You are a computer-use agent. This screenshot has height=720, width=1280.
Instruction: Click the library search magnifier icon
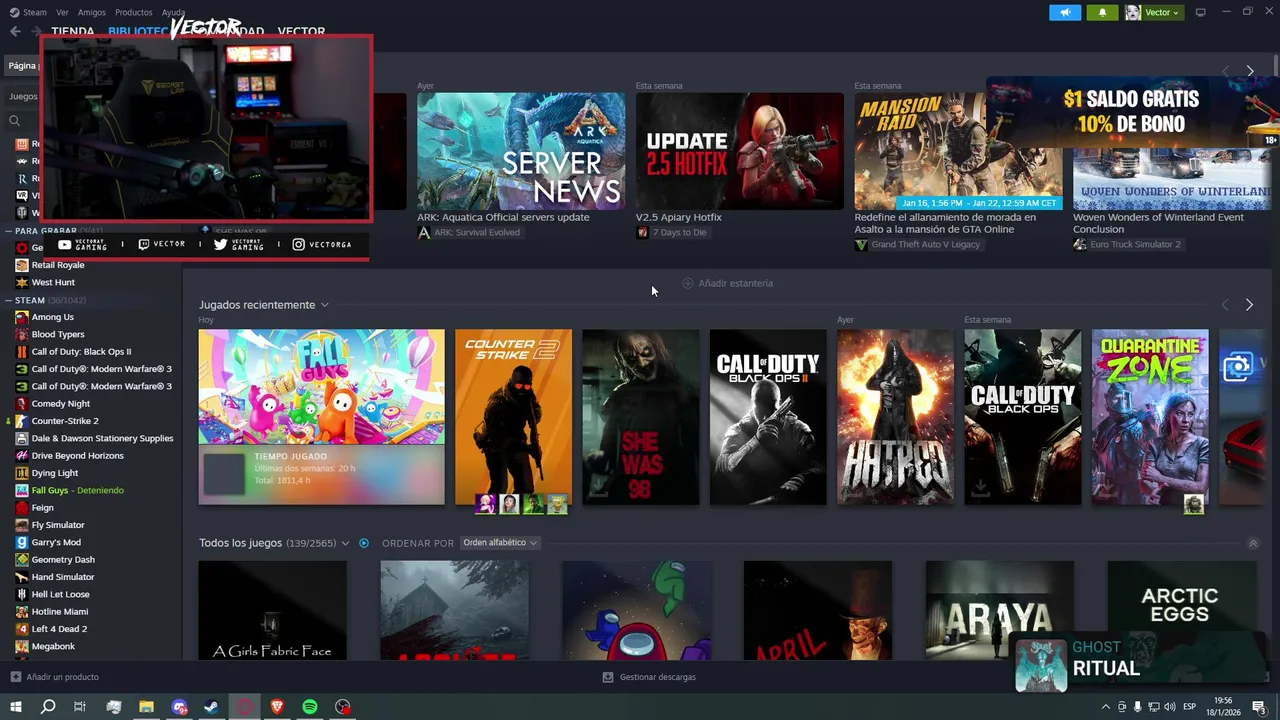14,120
